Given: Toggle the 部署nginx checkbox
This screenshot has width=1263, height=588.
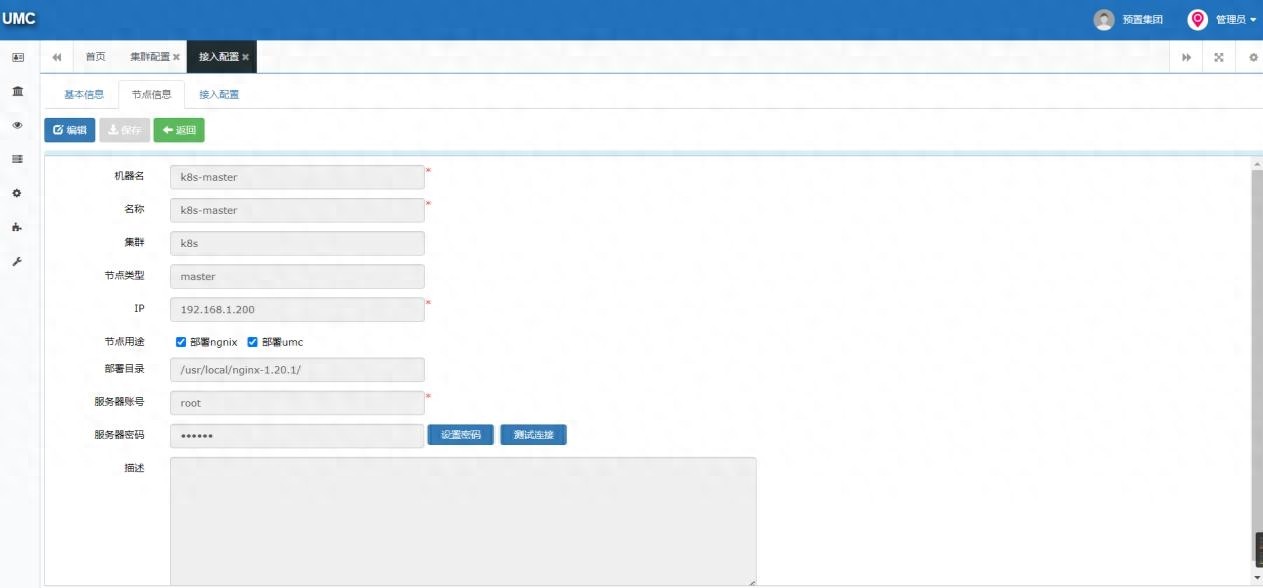Looking at the screenshot, I should coord(181,342).
